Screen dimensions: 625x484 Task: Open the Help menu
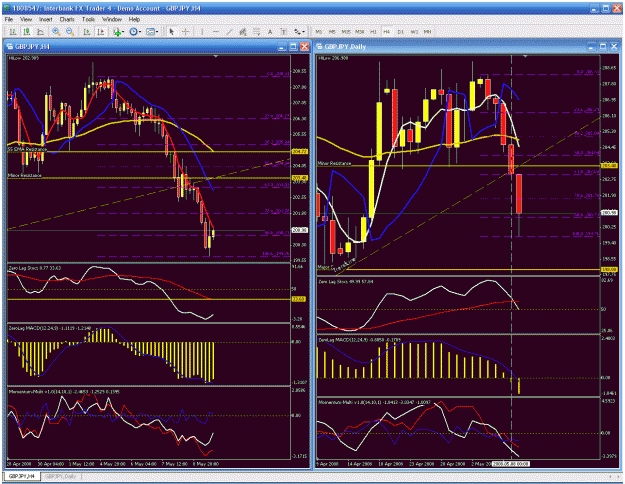pyautogui.click(x=134, y=19)
